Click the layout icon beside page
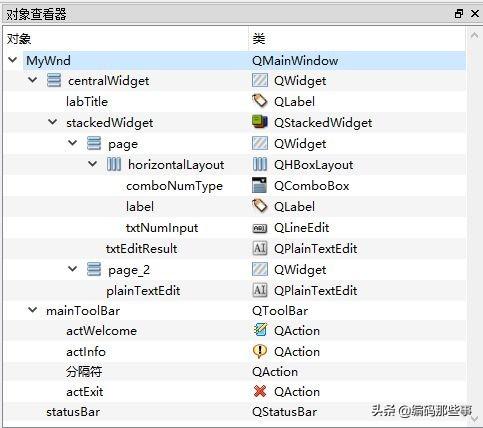Screen dimensions: 483x428 94,143
